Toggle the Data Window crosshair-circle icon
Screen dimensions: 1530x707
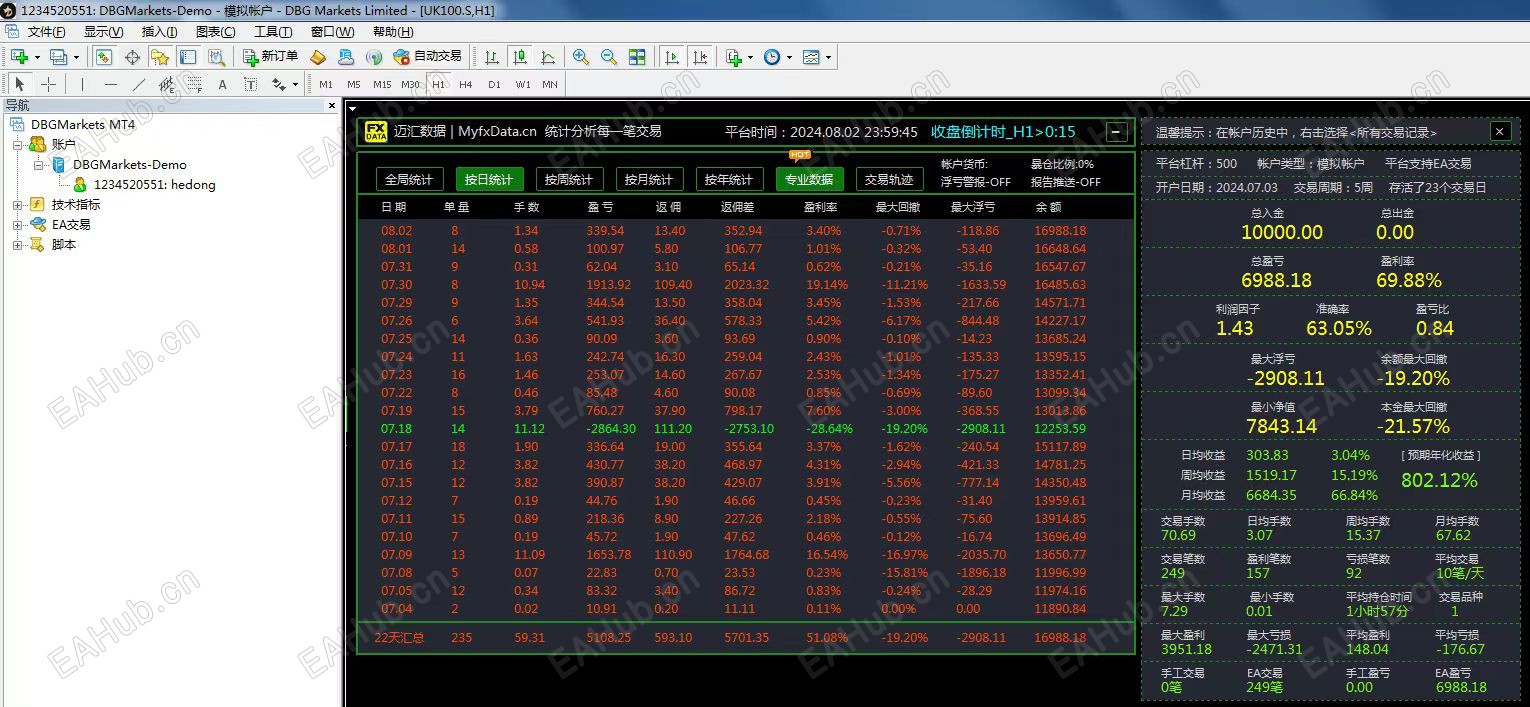point(132,57)
